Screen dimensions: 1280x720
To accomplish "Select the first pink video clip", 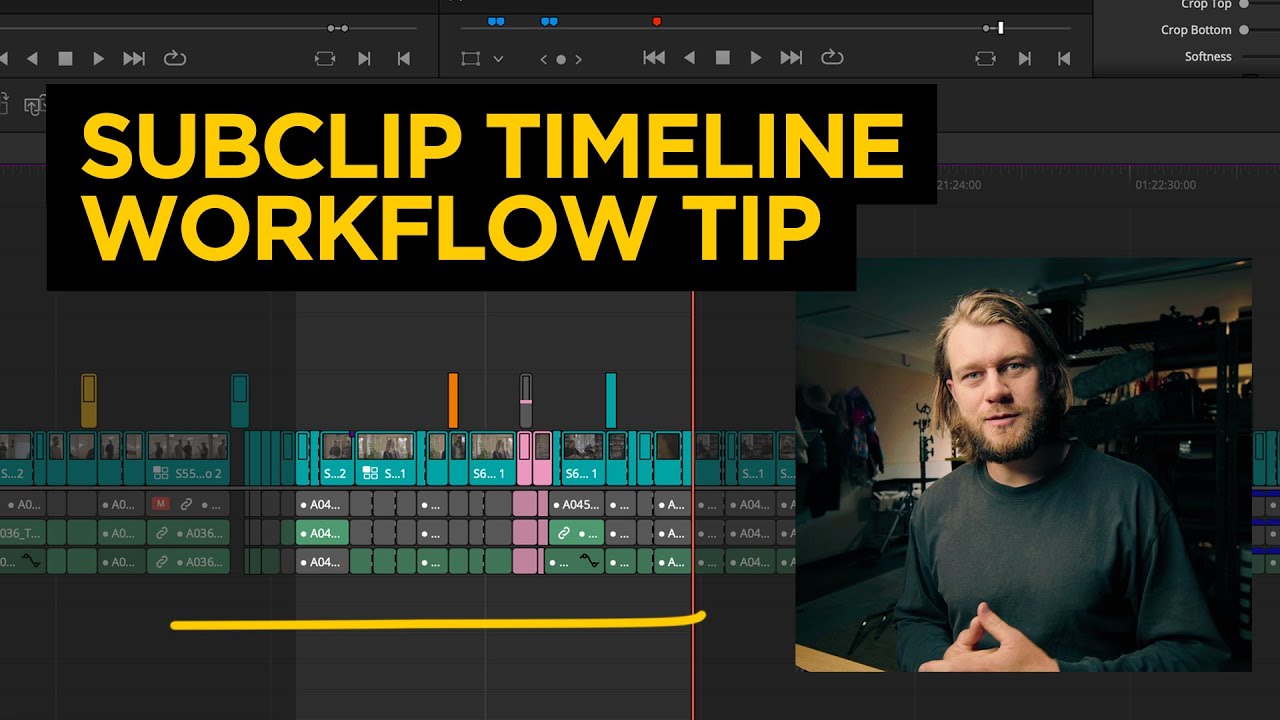I will coord(524,460).
